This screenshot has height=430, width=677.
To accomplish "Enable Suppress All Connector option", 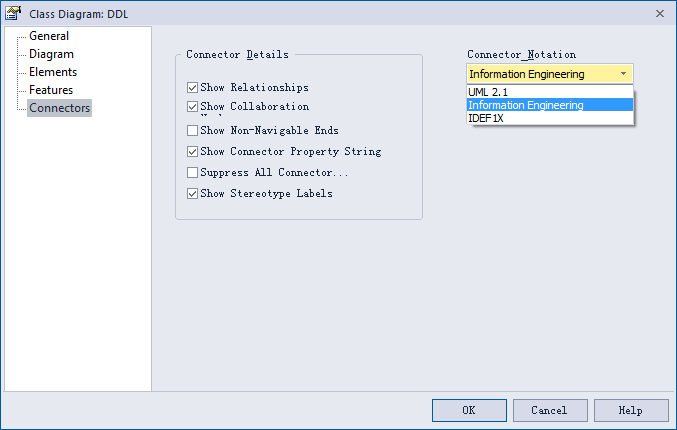I will [x=192, y=173].
